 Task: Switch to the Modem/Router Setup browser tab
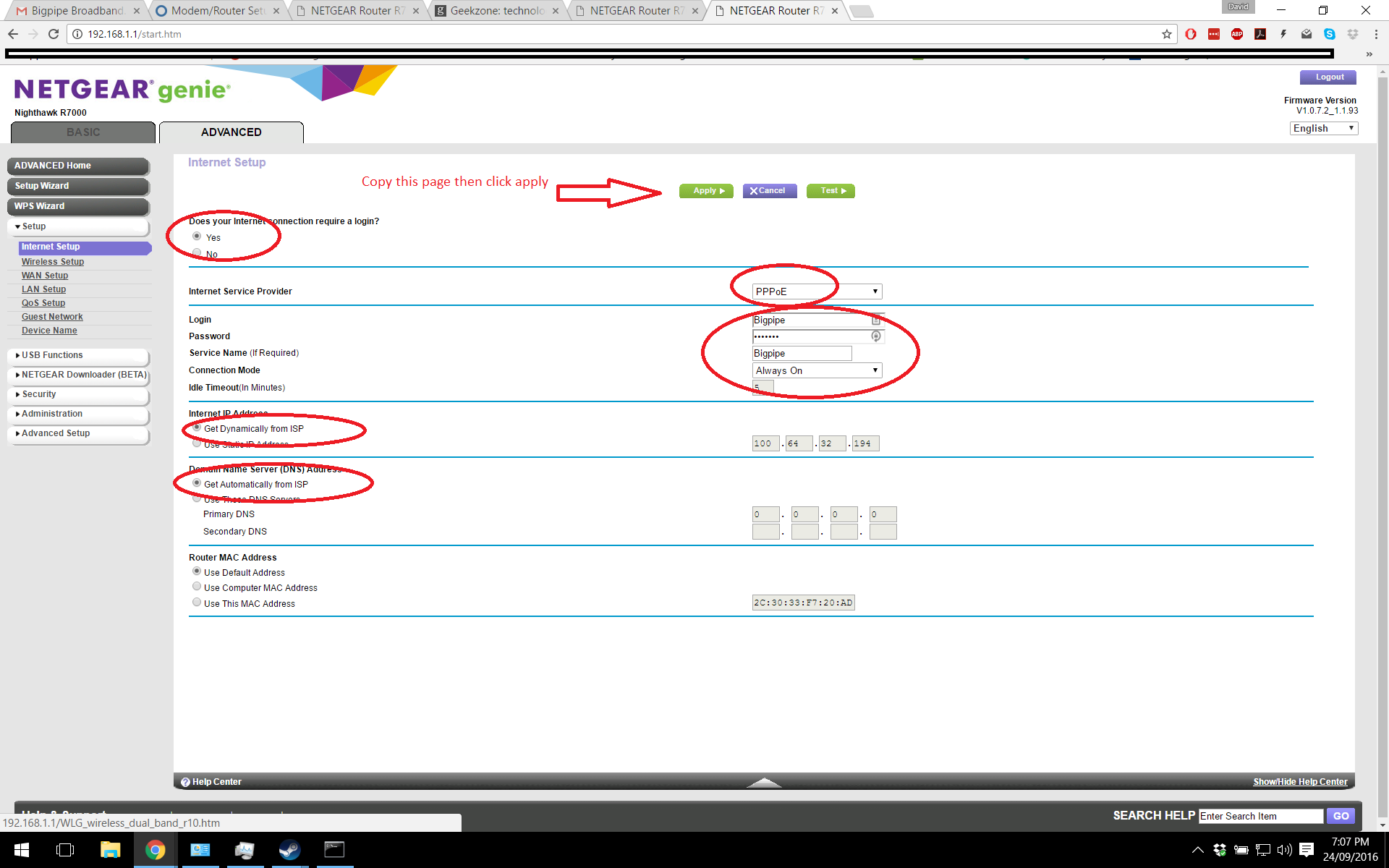point(217,11)
